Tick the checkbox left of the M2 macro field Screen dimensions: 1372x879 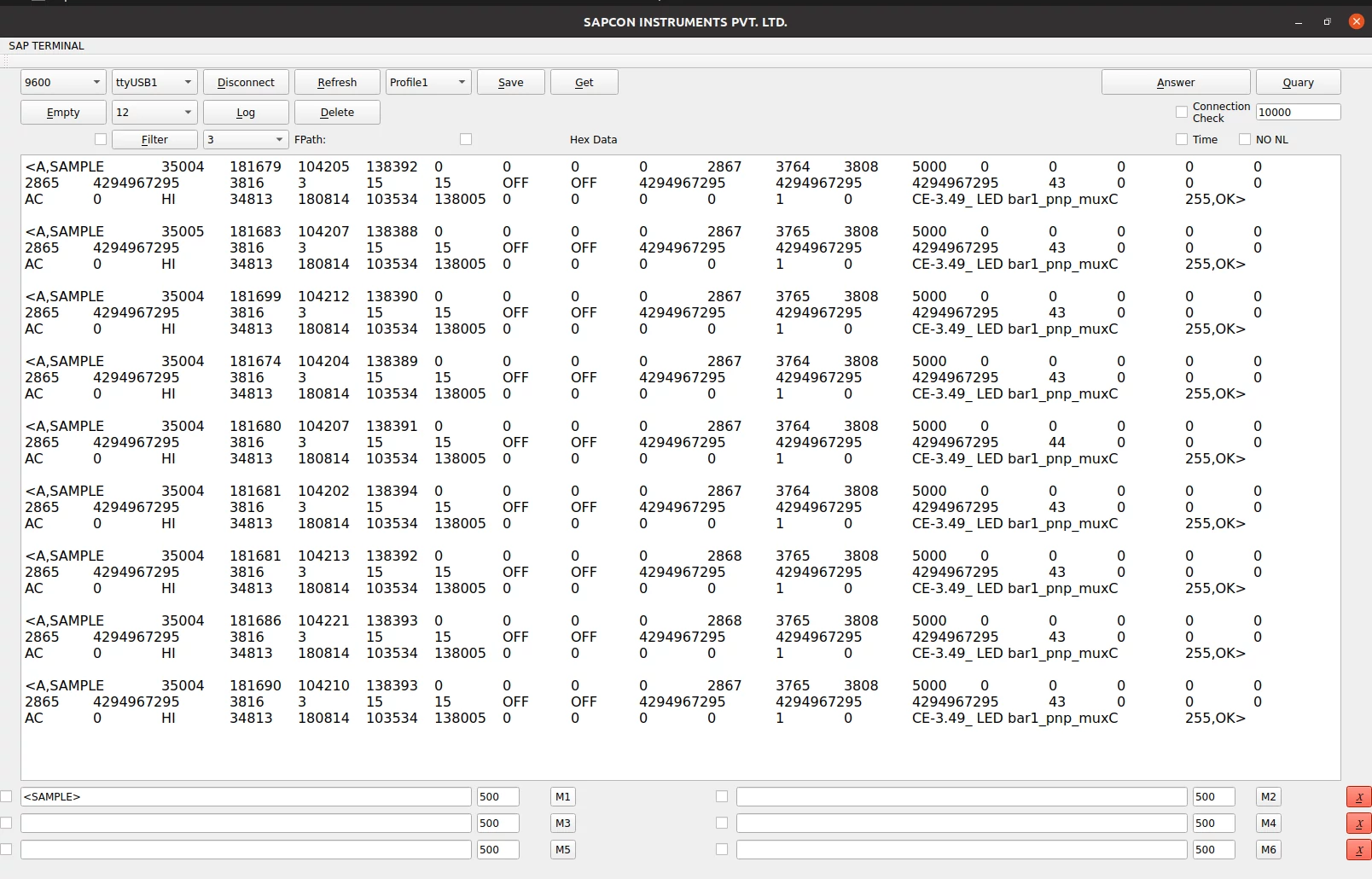[722, 796]
